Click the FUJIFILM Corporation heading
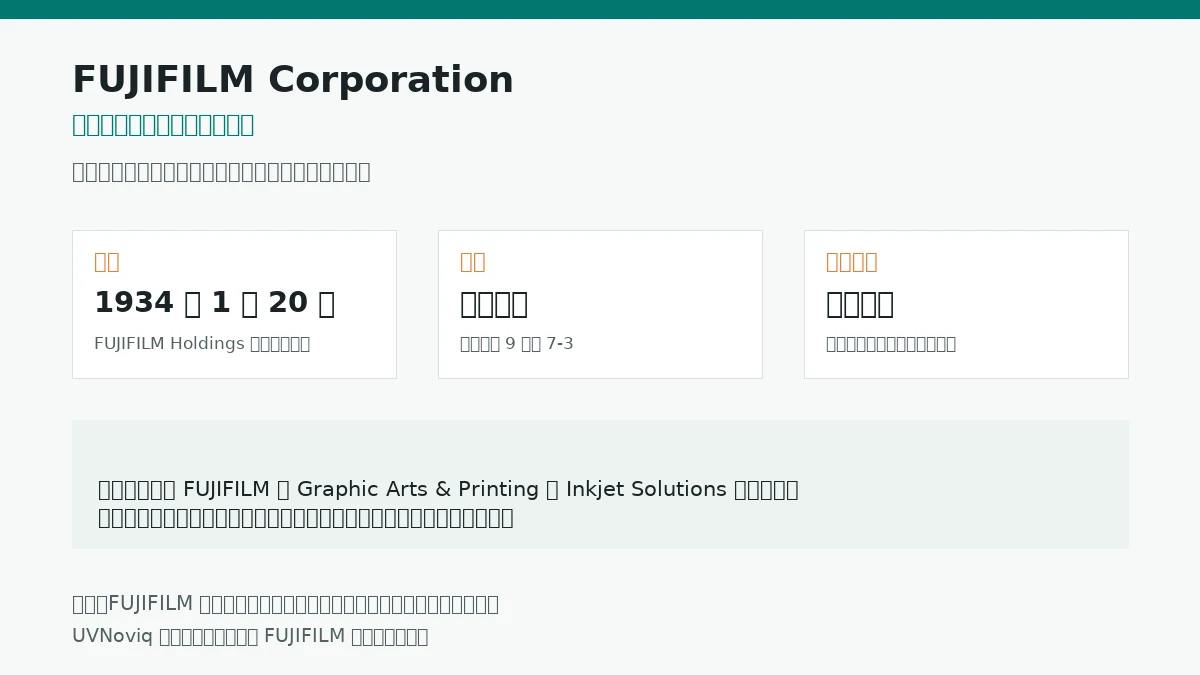1200x675 pixels. point(293,80)
